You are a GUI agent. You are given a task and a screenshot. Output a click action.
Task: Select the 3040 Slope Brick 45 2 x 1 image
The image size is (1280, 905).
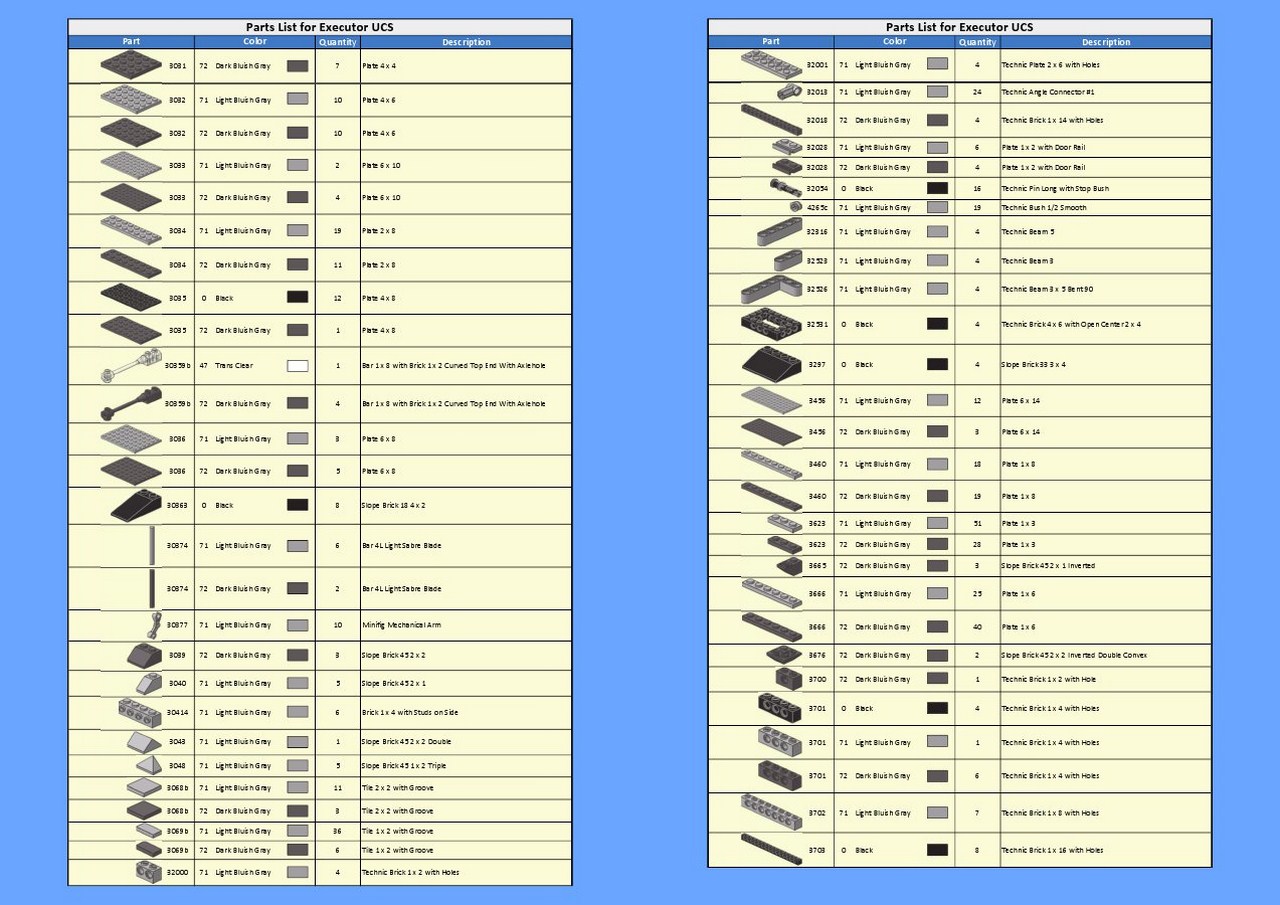(149, 683)
